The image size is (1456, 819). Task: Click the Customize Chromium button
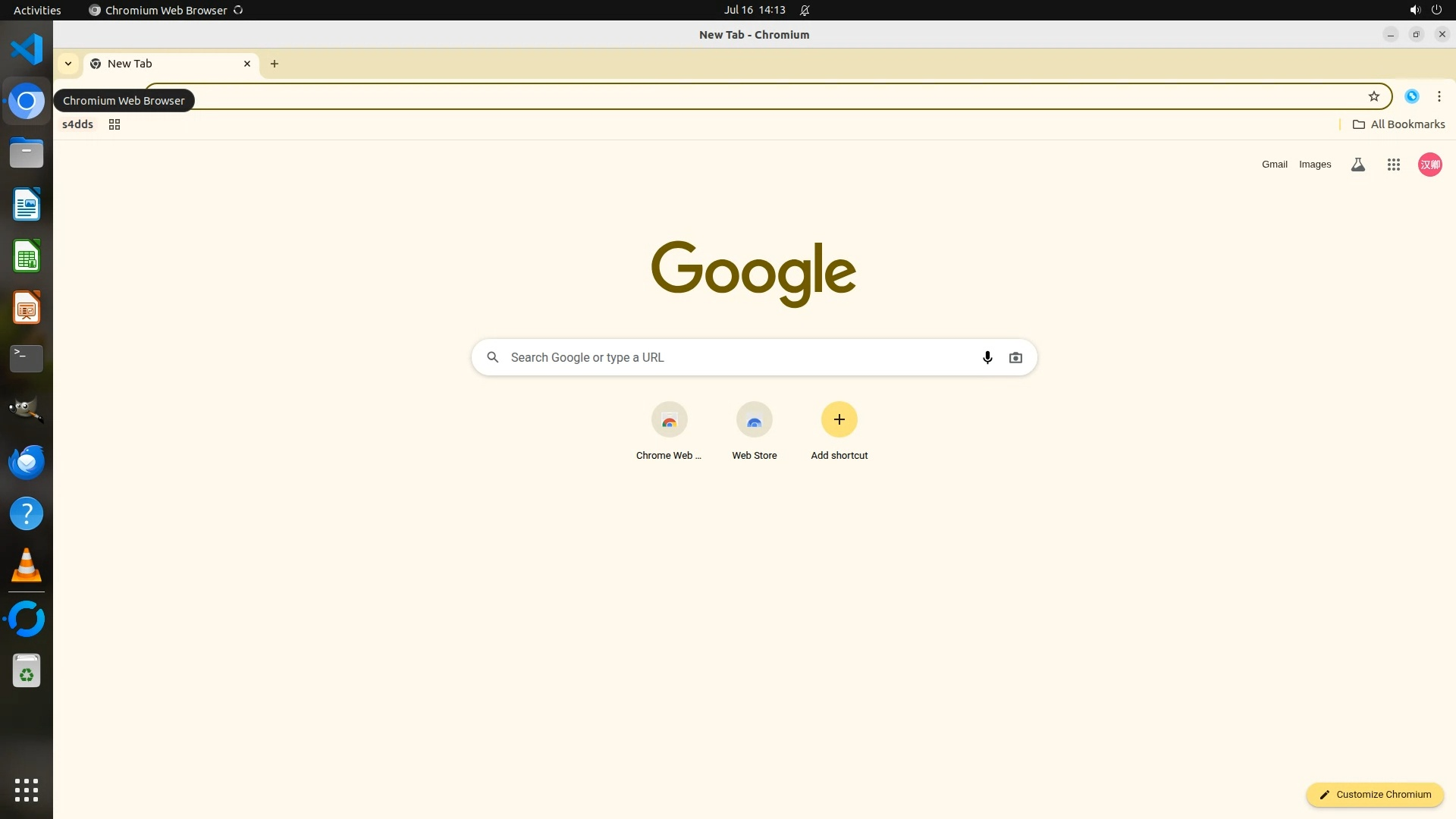coord(1374,794)
